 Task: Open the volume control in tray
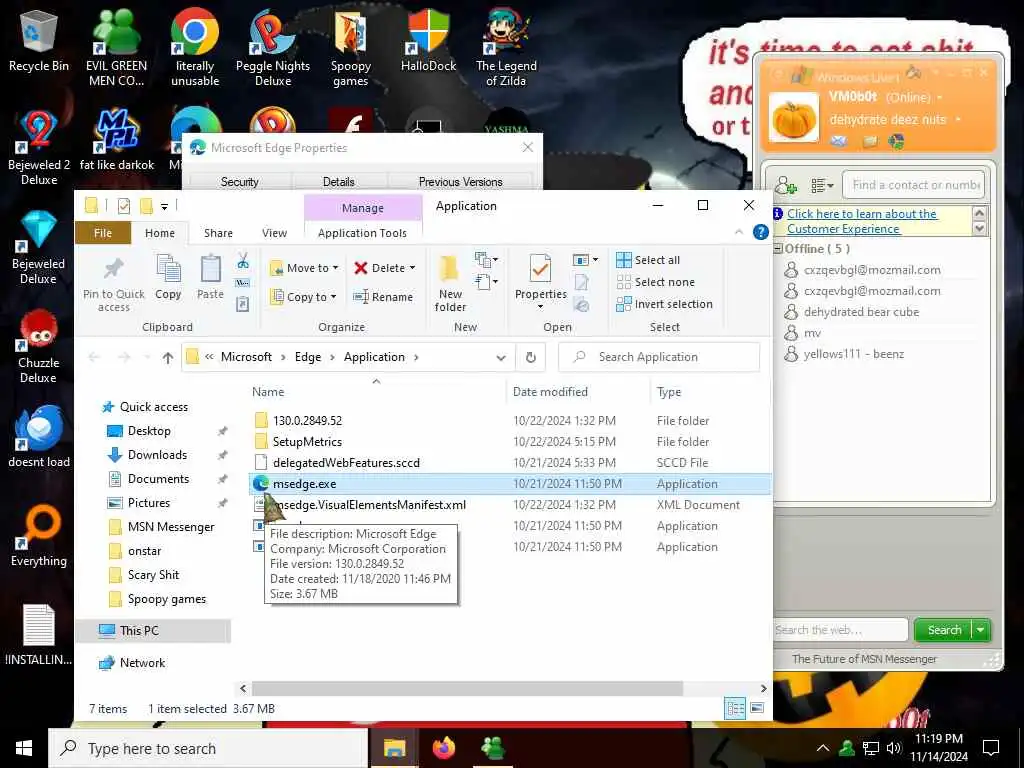pyautogui.click(x=894, y=748)
